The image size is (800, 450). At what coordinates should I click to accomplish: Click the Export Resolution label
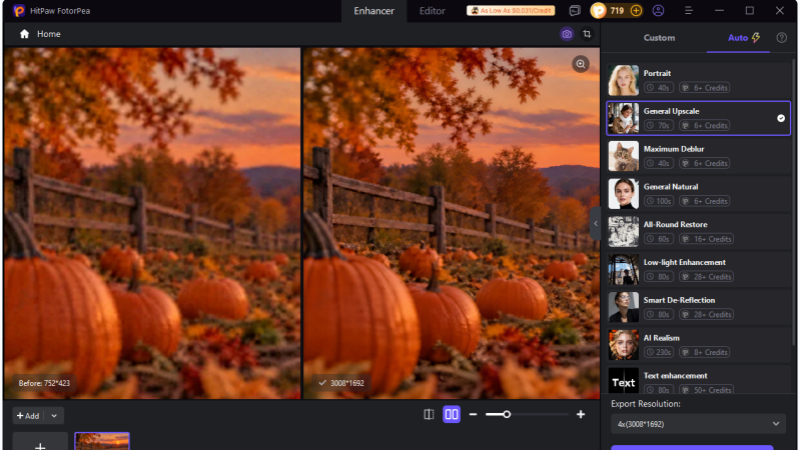(645, 404)
